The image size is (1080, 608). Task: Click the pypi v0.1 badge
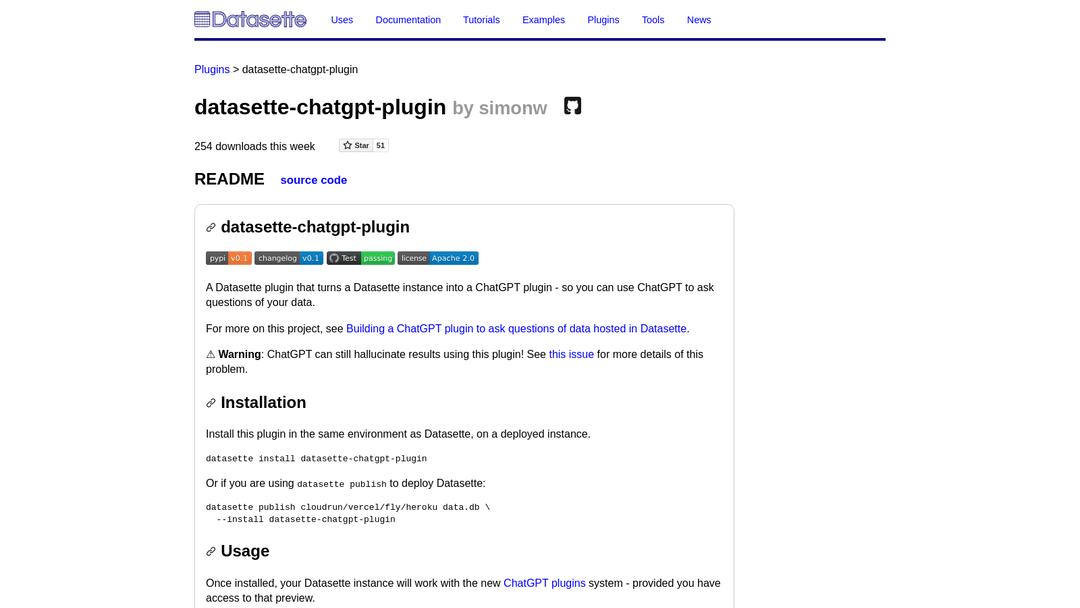(229, 258)
